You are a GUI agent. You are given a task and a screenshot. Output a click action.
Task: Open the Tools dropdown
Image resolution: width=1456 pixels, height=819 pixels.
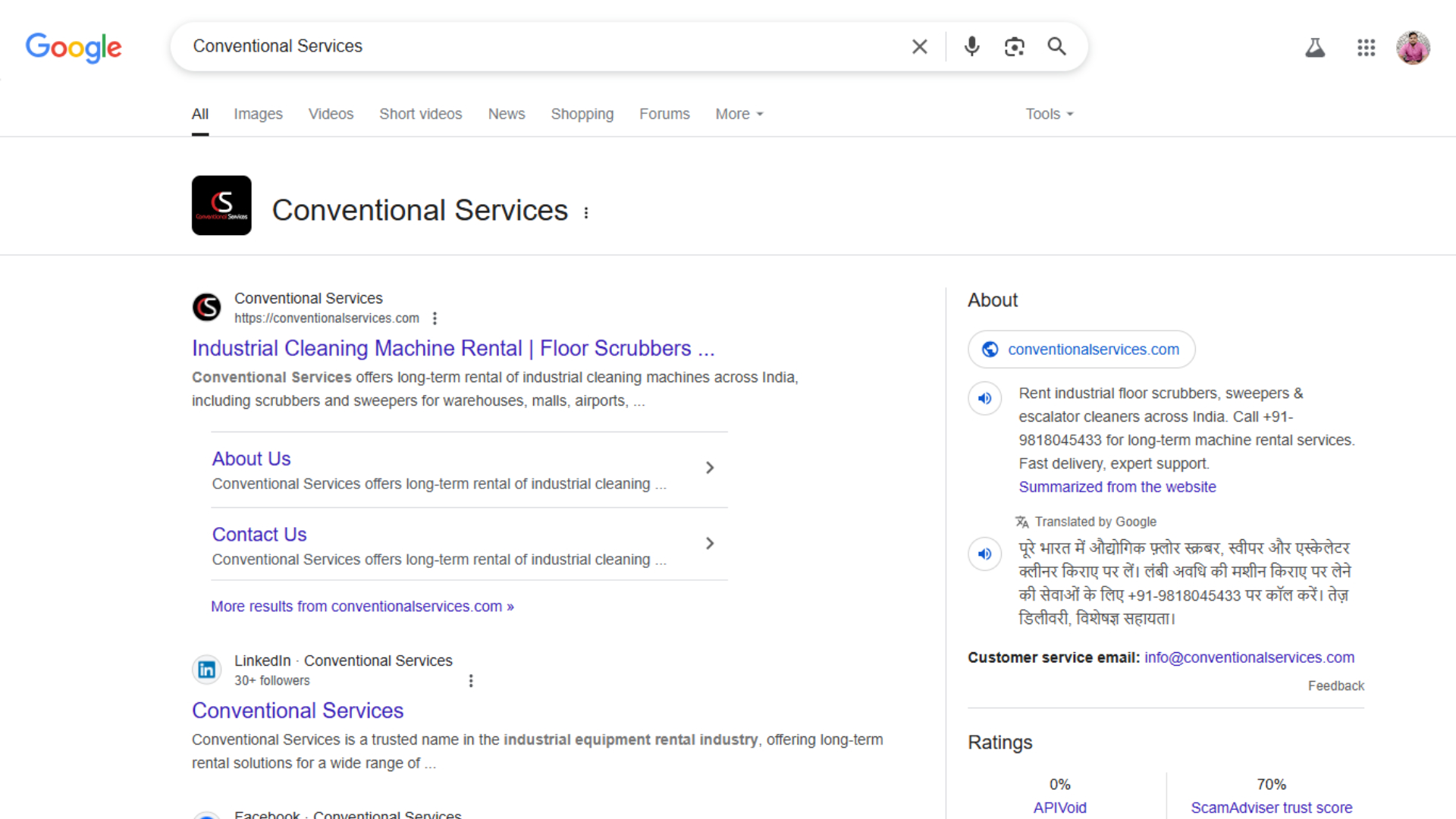(x=1049, y=114)
